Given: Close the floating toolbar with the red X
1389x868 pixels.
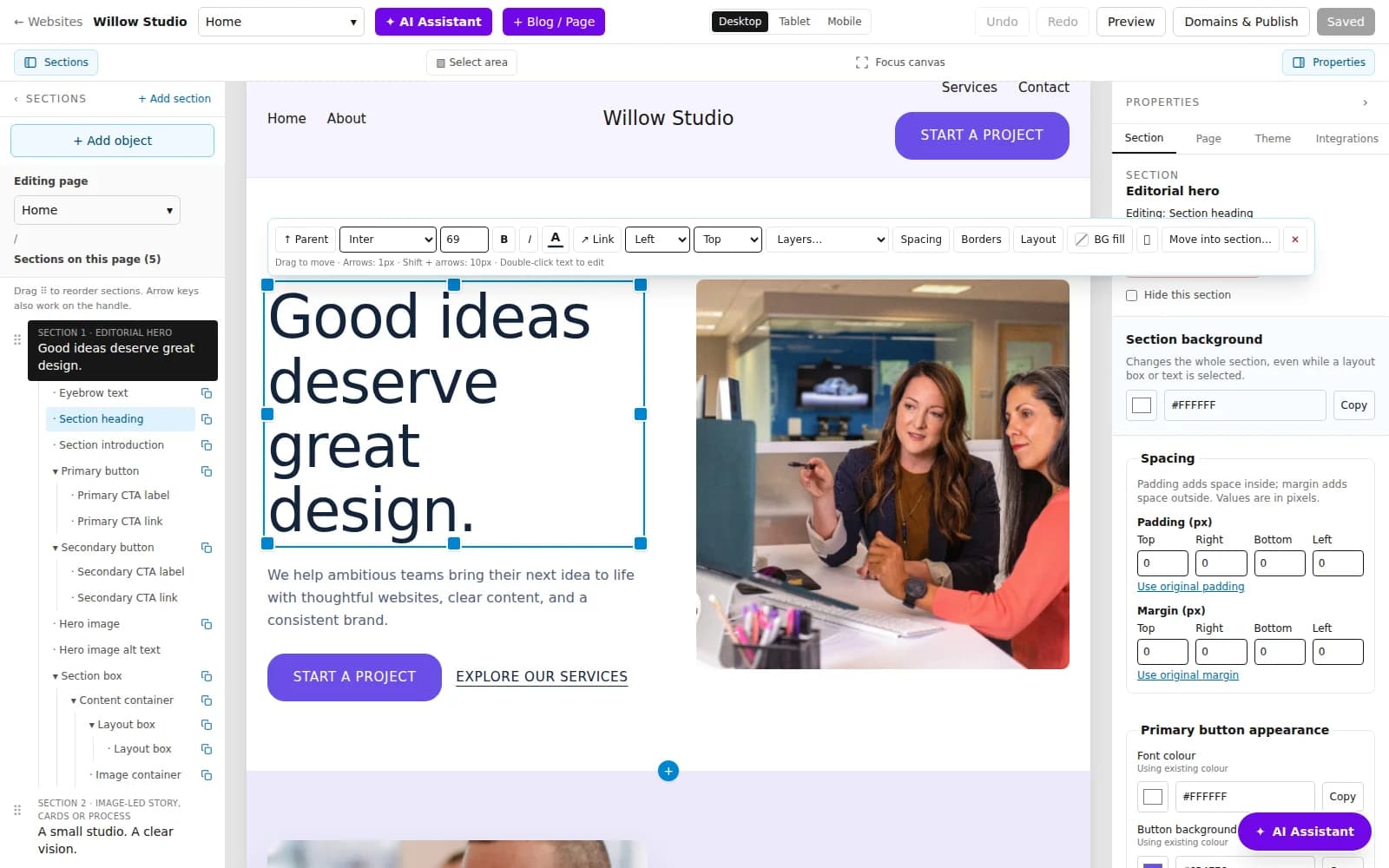Looking at the screenshot, I should pyautogui.click(x=1295, y=240).
